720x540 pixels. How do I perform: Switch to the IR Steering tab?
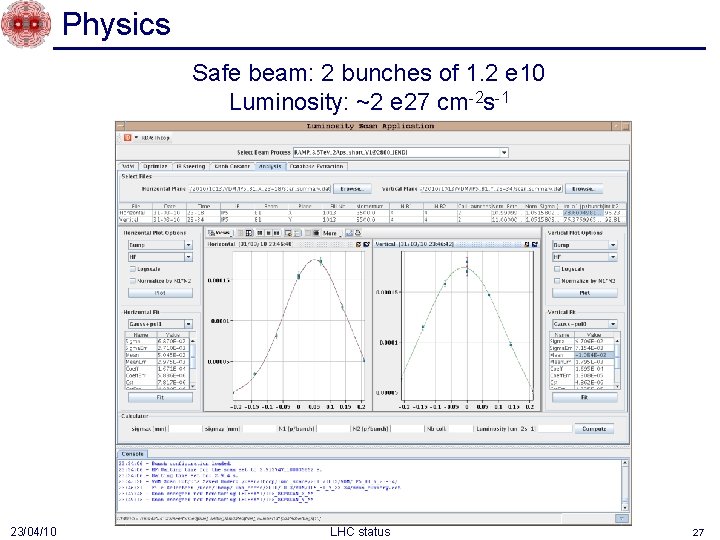pos(190,166)
